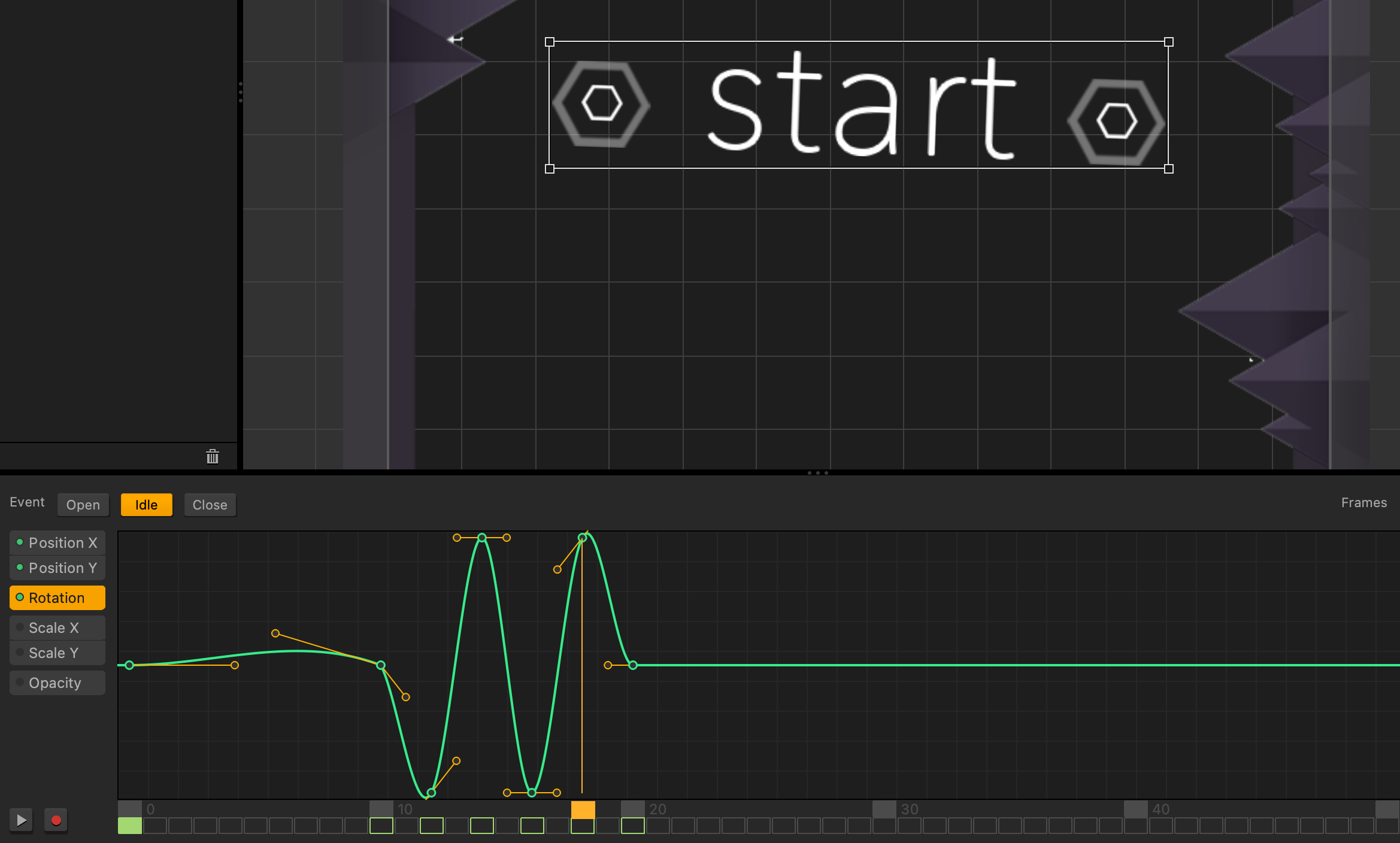Click the keyframe box at frame 10
This screenshot has width=1400, height=843.
381,826
